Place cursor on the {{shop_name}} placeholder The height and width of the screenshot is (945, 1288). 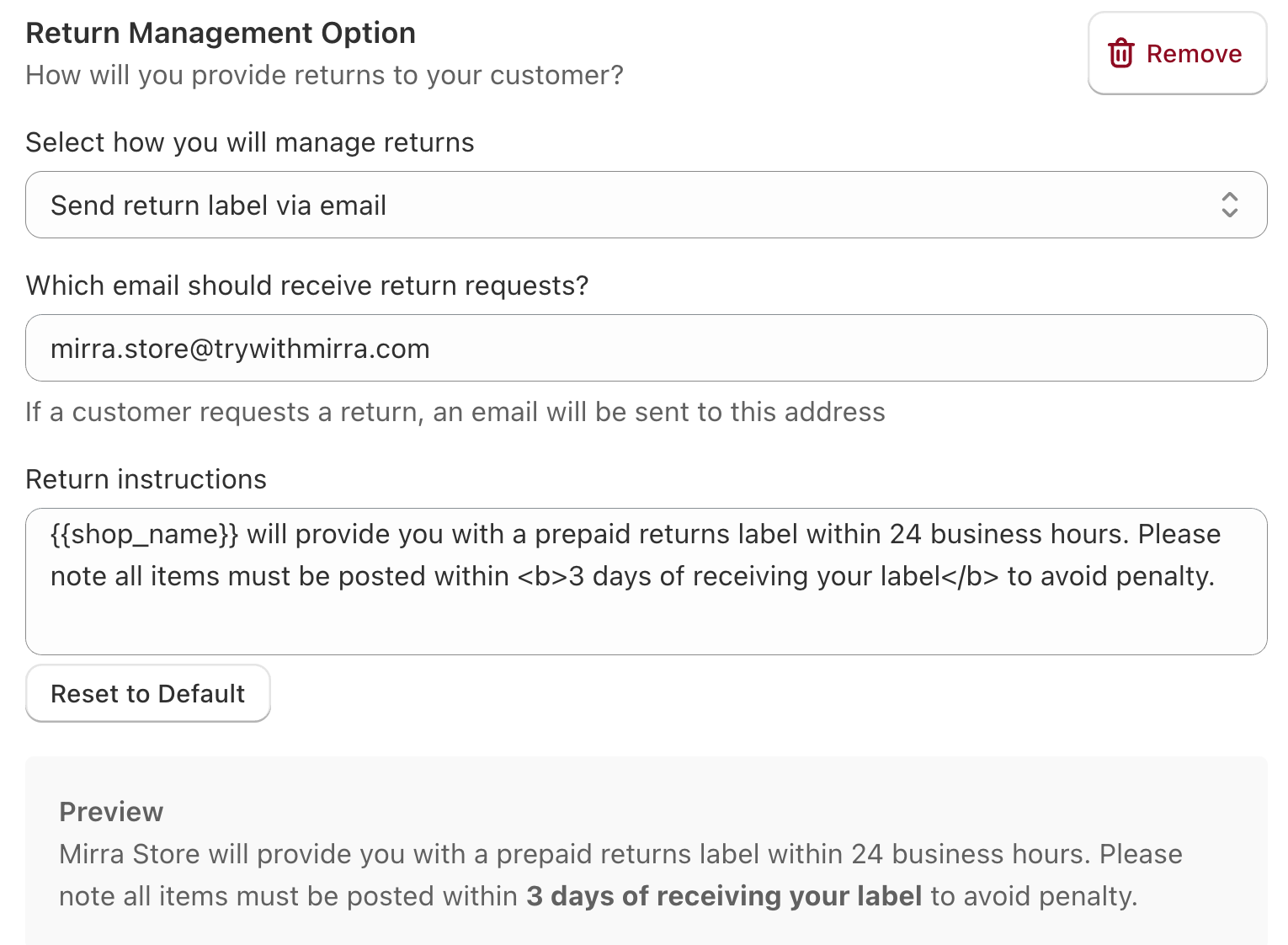[144, 534]
